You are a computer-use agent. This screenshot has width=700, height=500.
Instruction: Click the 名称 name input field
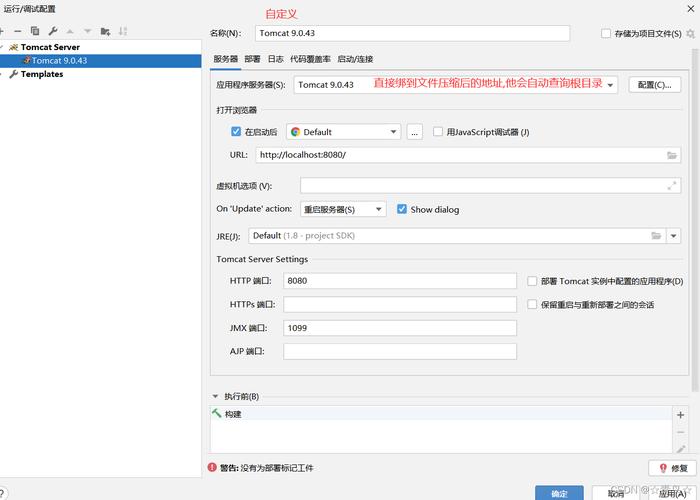(412, 33)
